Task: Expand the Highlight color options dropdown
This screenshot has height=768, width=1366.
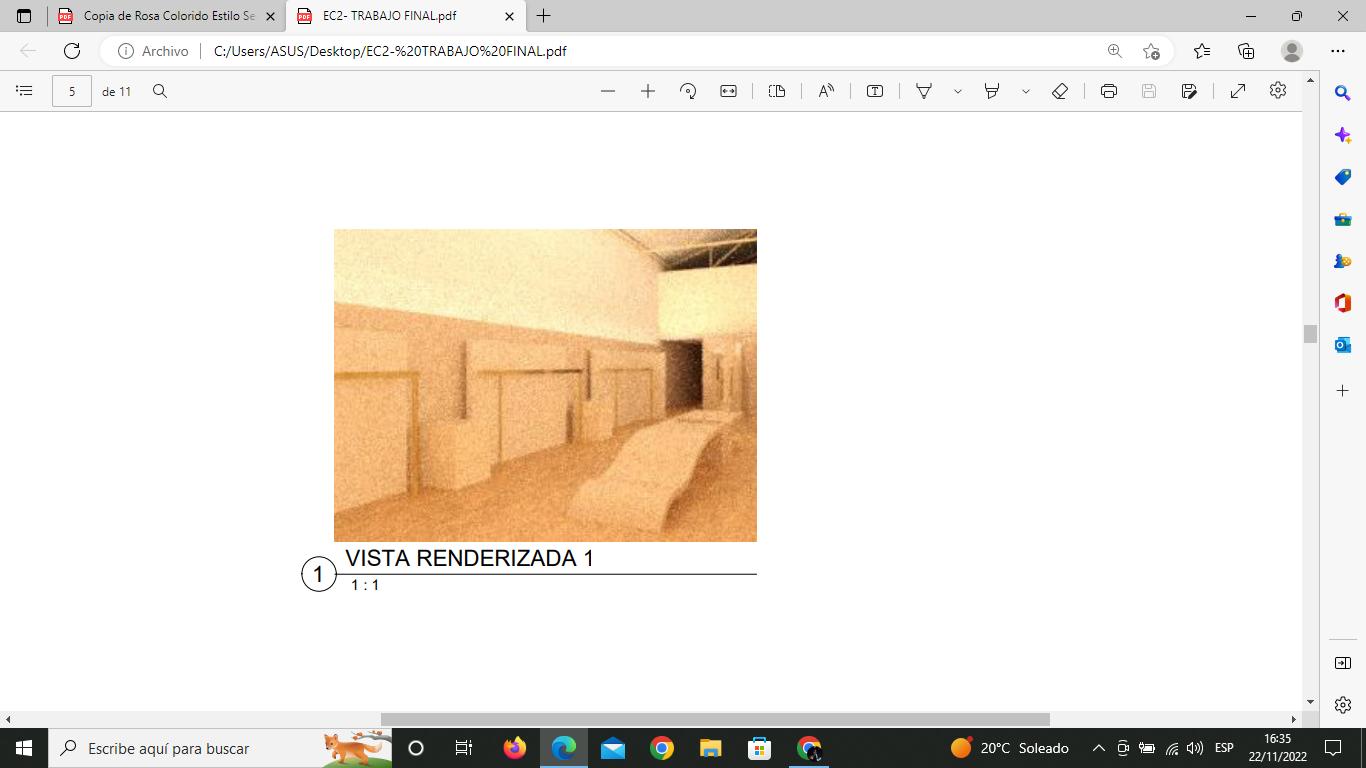Action: [x=1025, y=91]
